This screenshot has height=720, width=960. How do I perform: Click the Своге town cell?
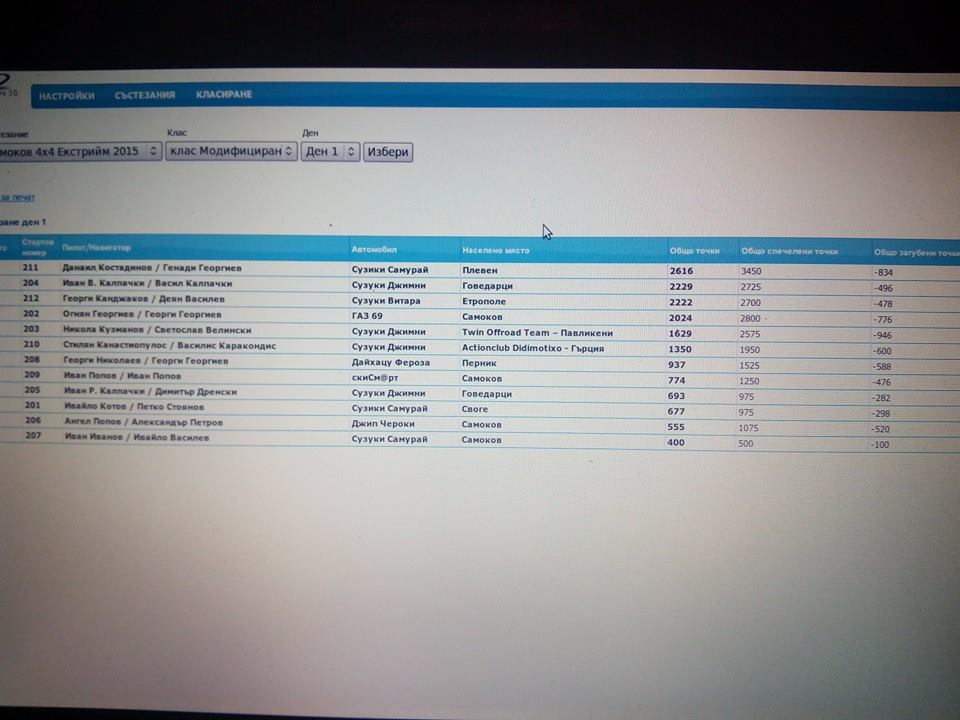pyautogui.click(x=474, y=409)
